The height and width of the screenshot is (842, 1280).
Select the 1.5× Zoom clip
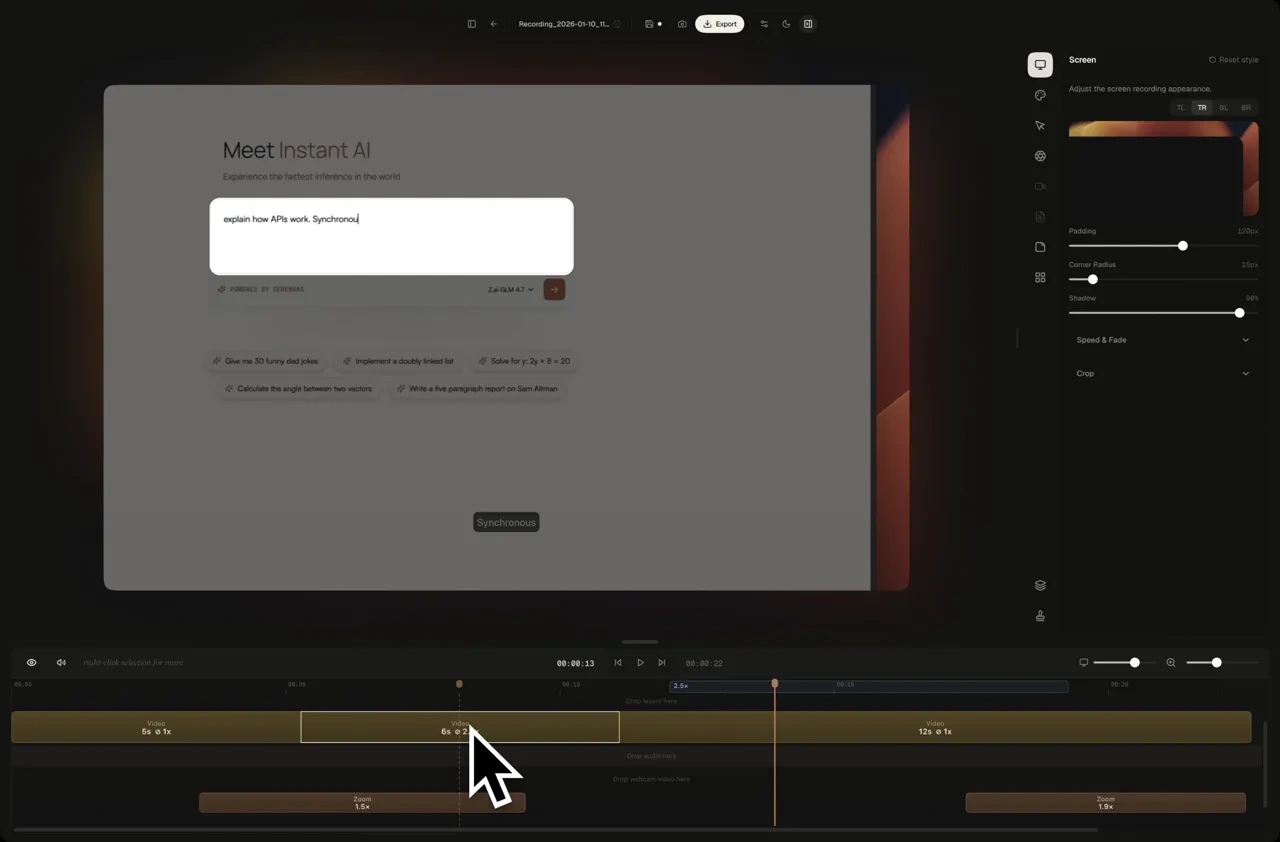coord(362,802)
